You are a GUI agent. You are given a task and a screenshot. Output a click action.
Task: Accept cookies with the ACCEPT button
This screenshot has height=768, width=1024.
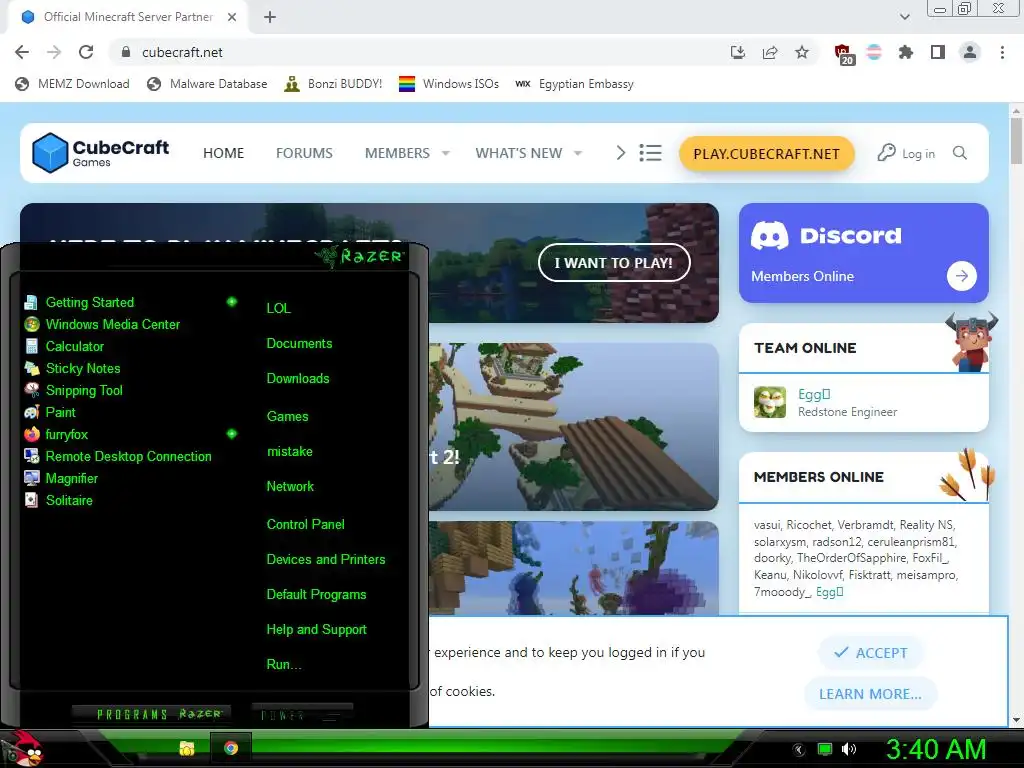tap(871, 652)
